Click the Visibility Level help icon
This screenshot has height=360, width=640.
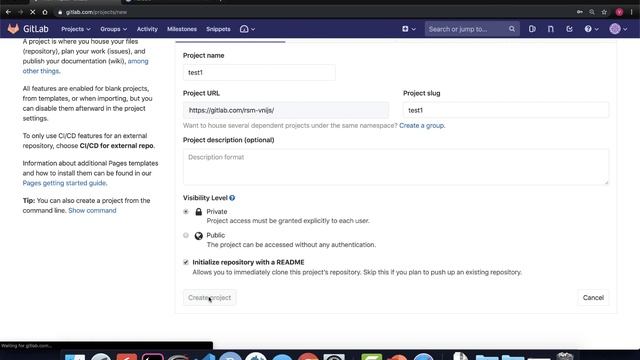[x=232, y=198]
